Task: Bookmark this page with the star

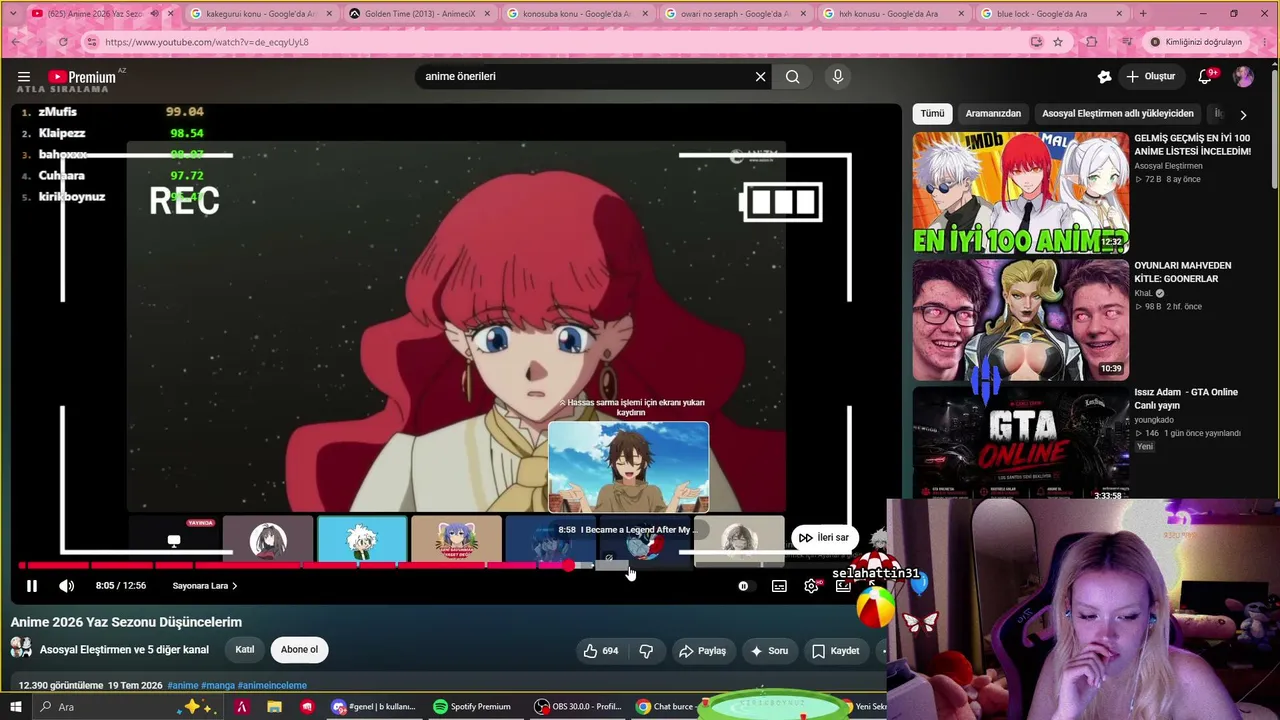Action: tap(1058, 42)
